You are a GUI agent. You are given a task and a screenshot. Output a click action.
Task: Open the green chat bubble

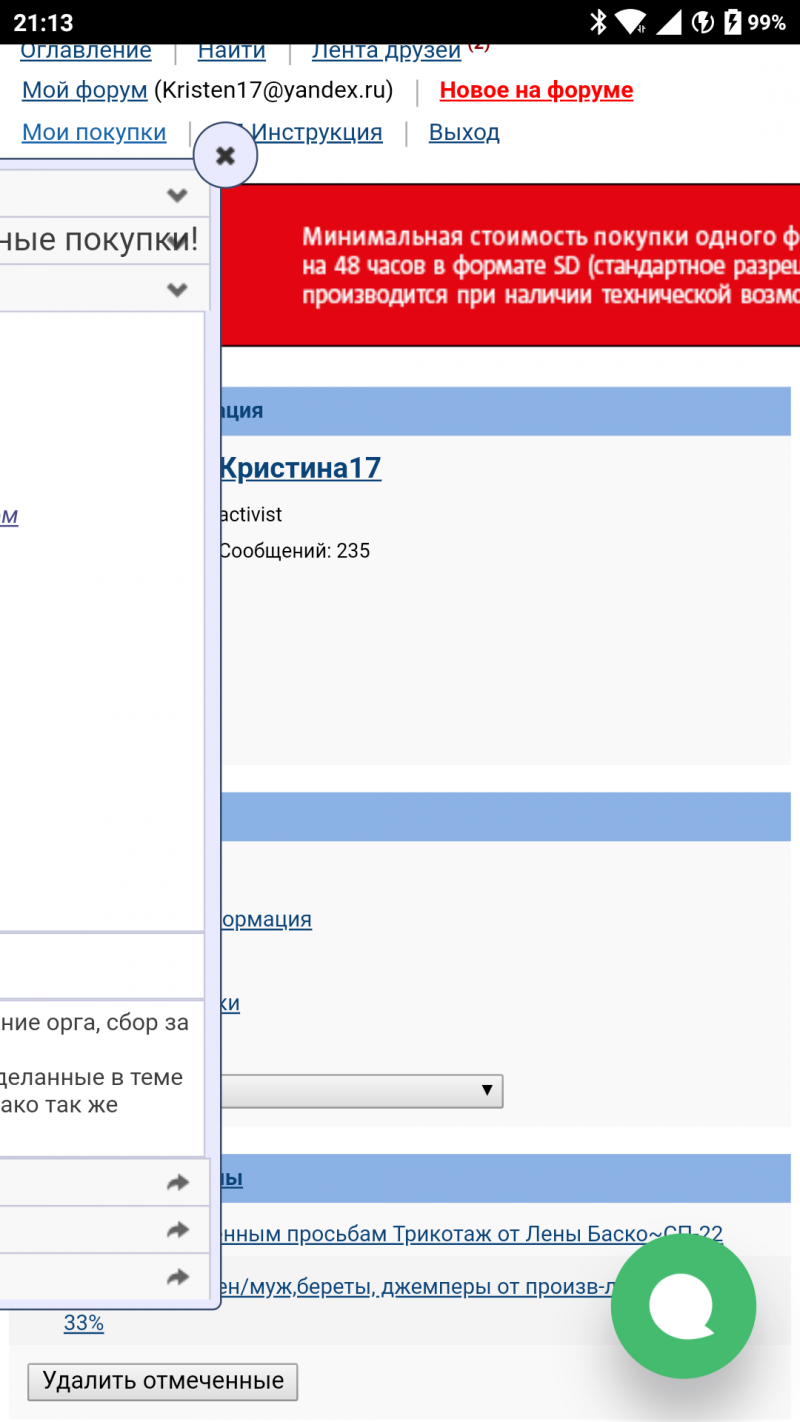pos(683,1306)
